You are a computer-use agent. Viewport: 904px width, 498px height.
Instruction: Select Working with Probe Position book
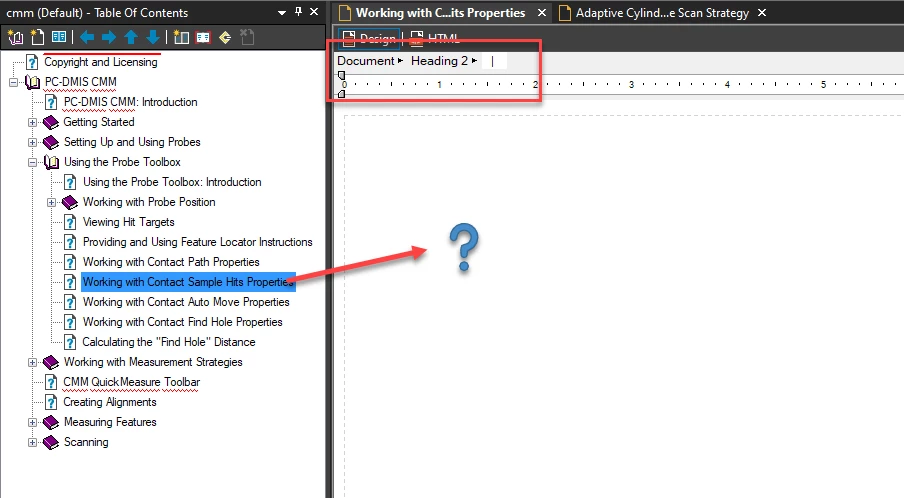point(149,202)
